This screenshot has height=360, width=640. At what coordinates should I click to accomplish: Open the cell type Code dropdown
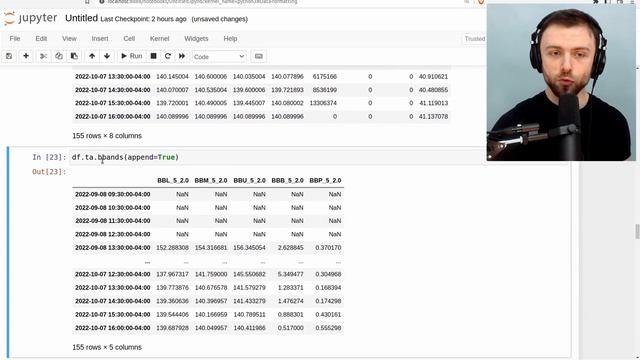pos(219,57)
